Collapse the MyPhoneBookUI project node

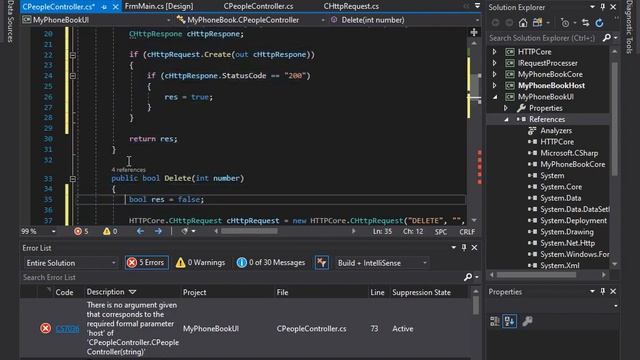(x=495, y=97)
